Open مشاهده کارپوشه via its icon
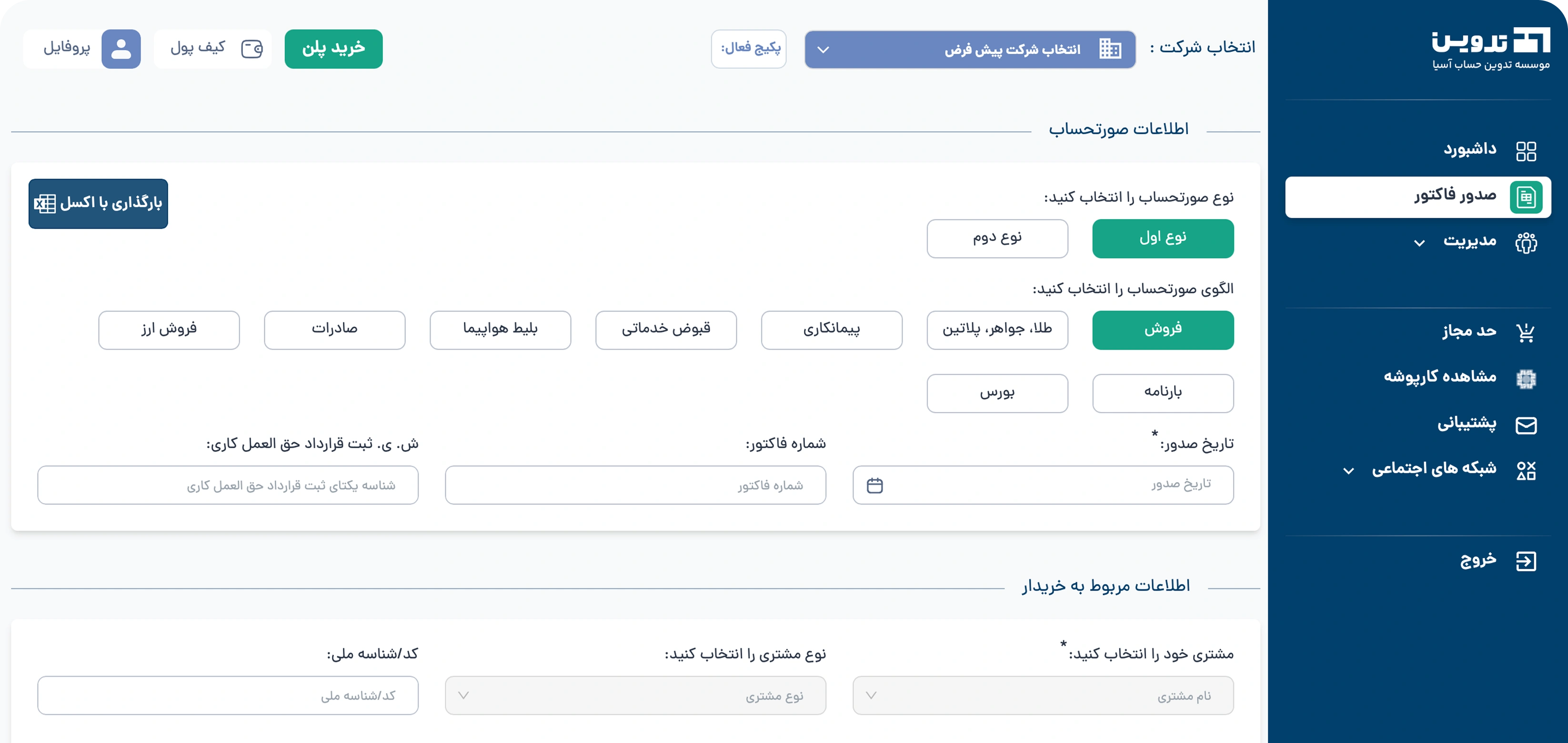 pos(1526,379)
